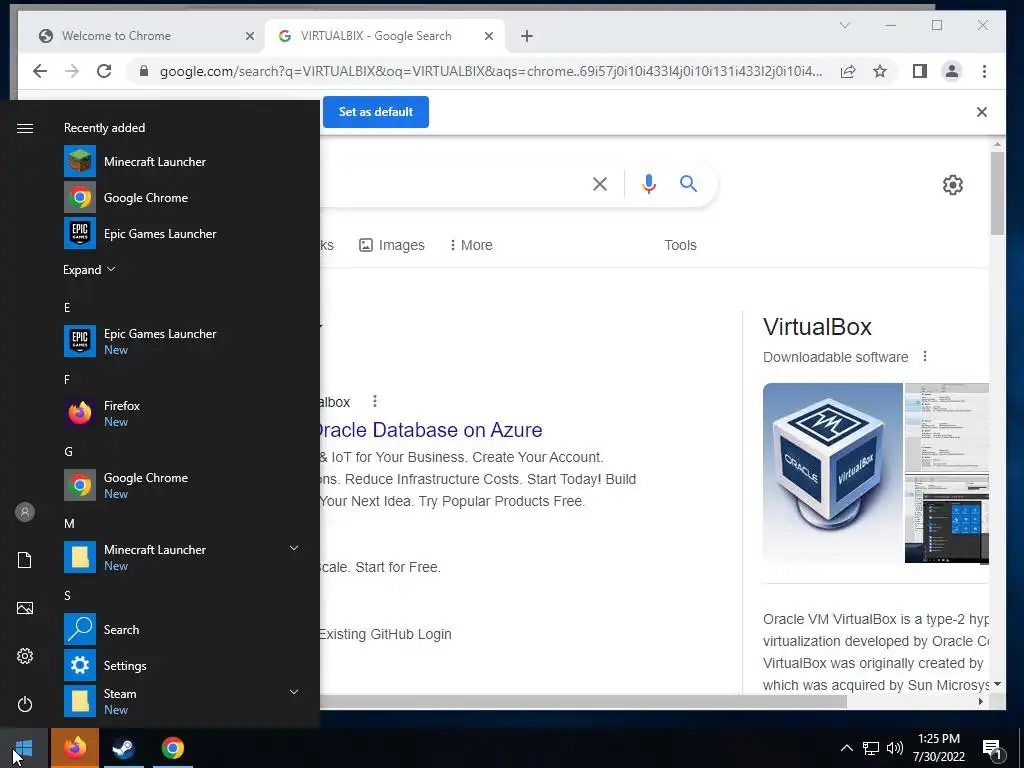Open Chrome tab search dropdown arrow

[845, 25]
